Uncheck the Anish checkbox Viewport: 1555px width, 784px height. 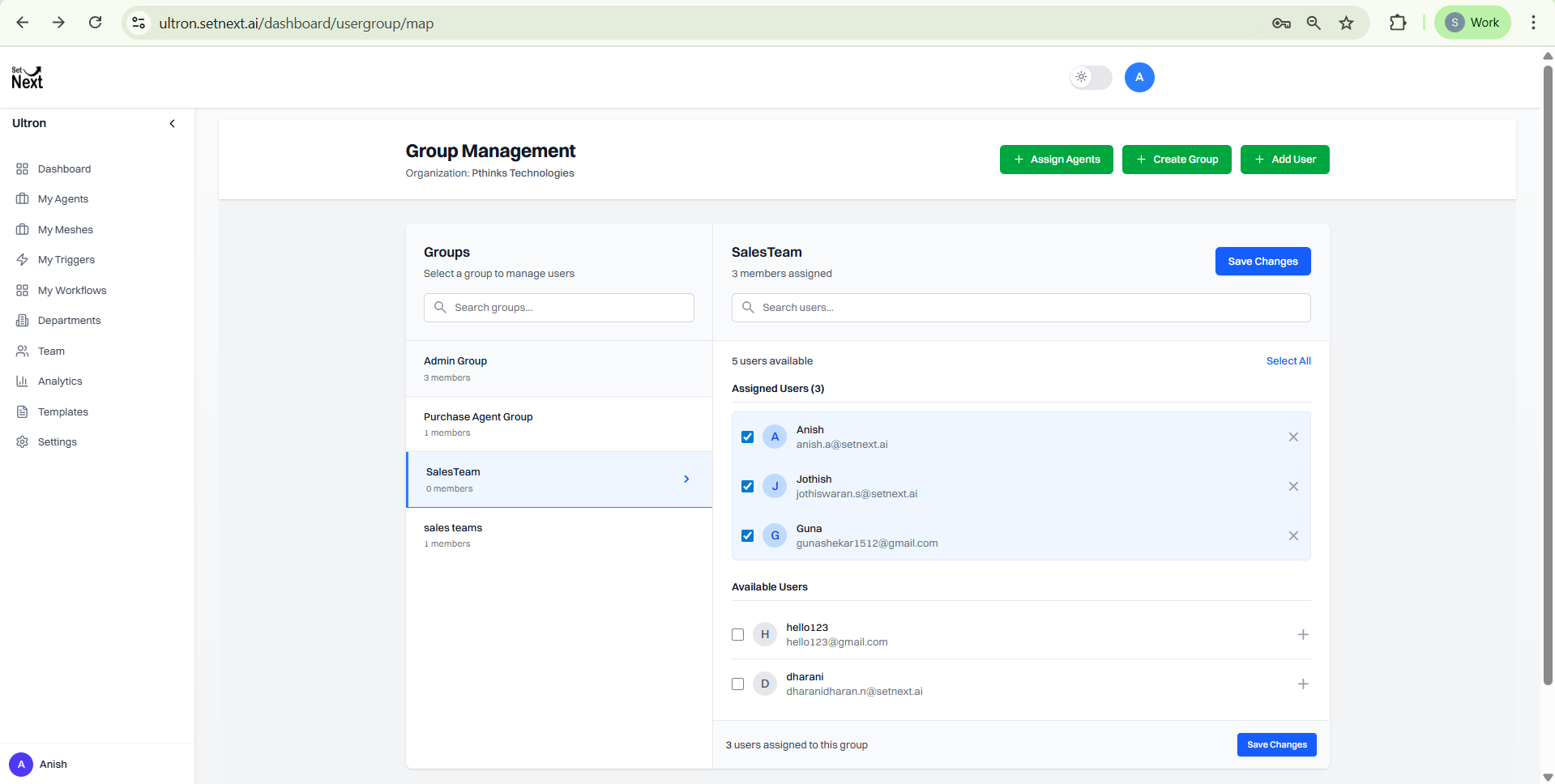coord(747,437)
